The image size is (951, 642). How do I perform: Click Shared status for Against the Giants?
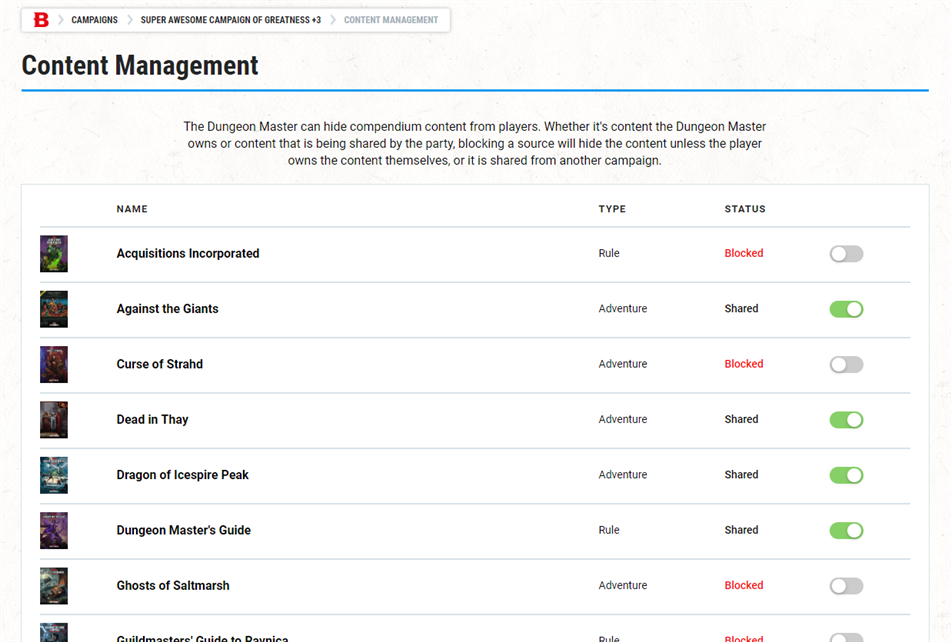pyautogui.click(x=741, y=309)
